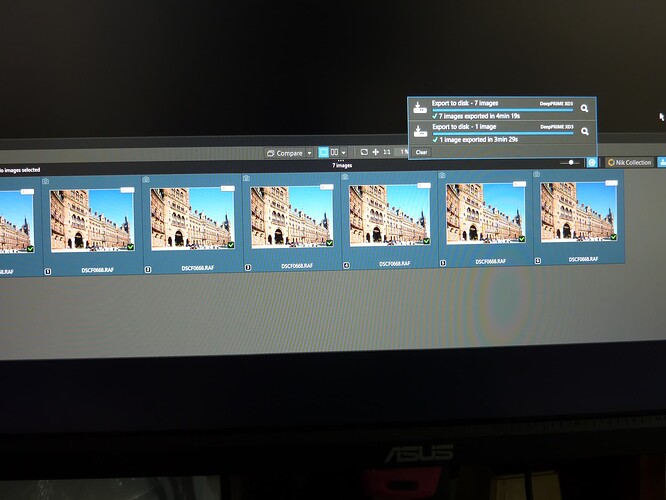The width and height of the screenshot is (666, 500).
Task: Select the virtual copy 3 thumbnail
Action: [x=292, y=217]
